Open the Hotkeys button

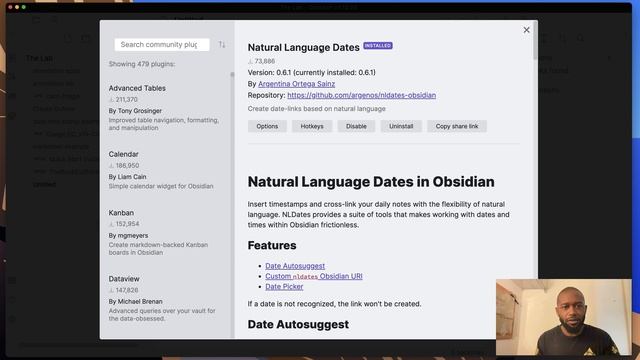[x=312, y=126]
